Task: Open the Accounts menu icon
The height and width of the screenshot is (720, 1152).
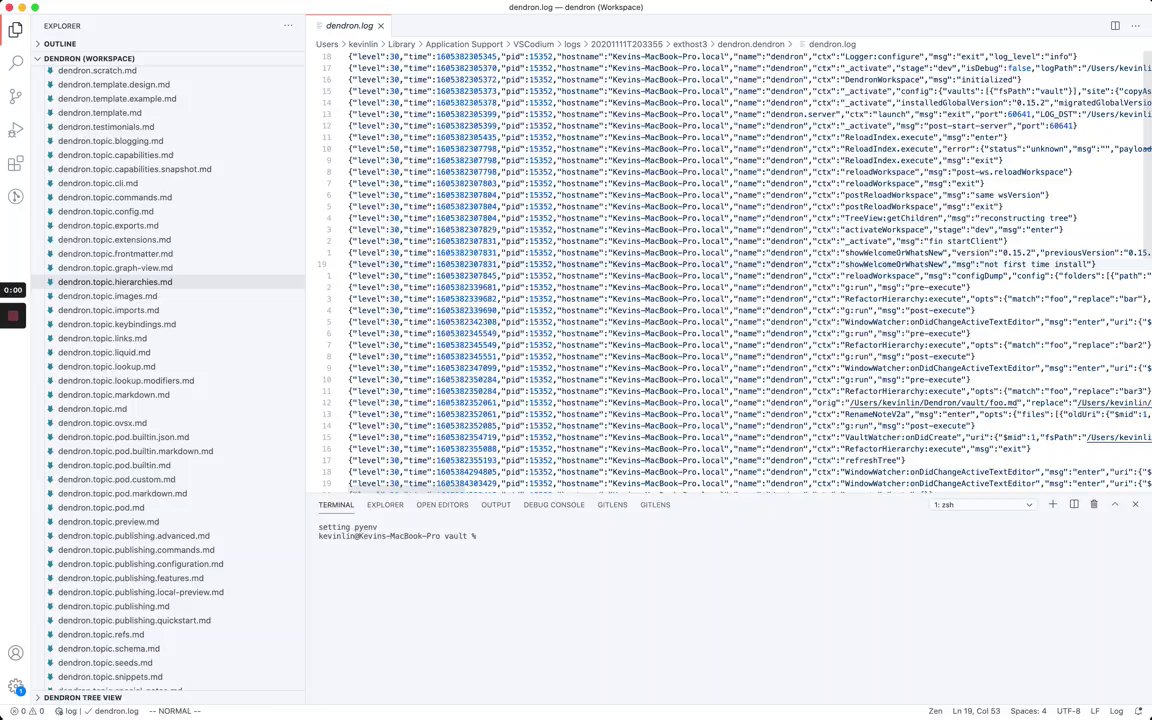Action: pyautogui.click(x=15, y=653)
